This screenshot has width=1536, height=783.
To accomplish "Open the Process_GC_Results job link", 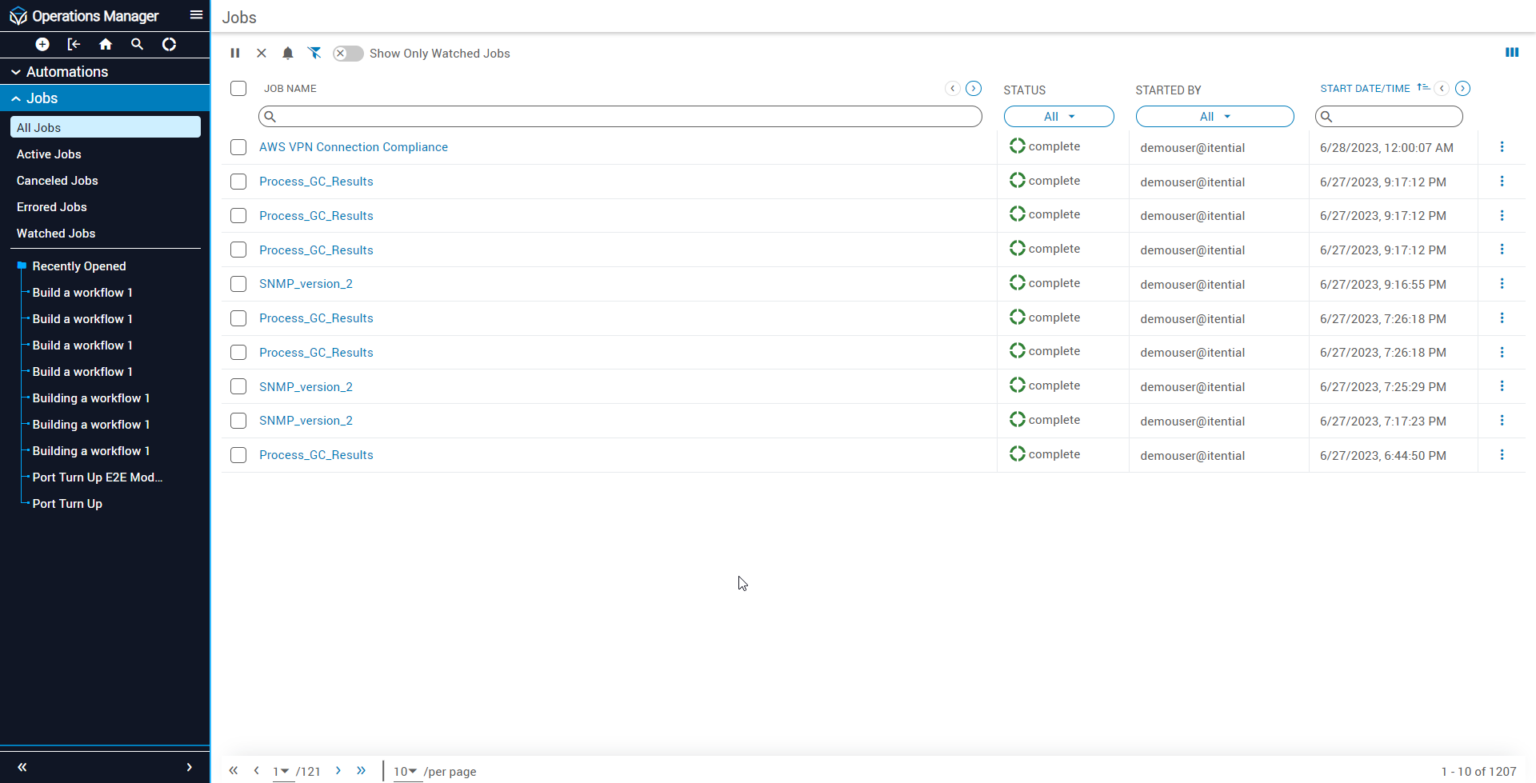I will [316, 181].
